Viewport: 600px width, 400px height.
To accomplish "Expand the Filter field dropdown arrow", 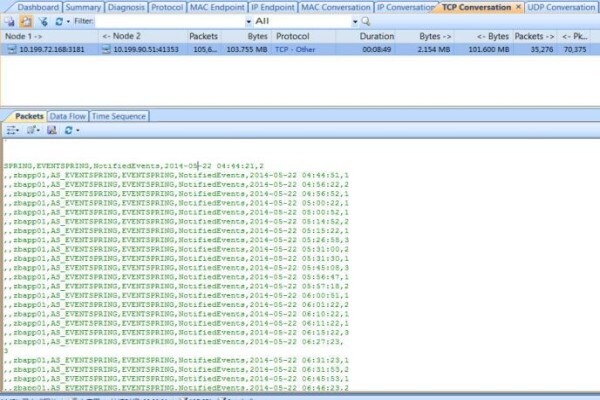I will [249, 21].
